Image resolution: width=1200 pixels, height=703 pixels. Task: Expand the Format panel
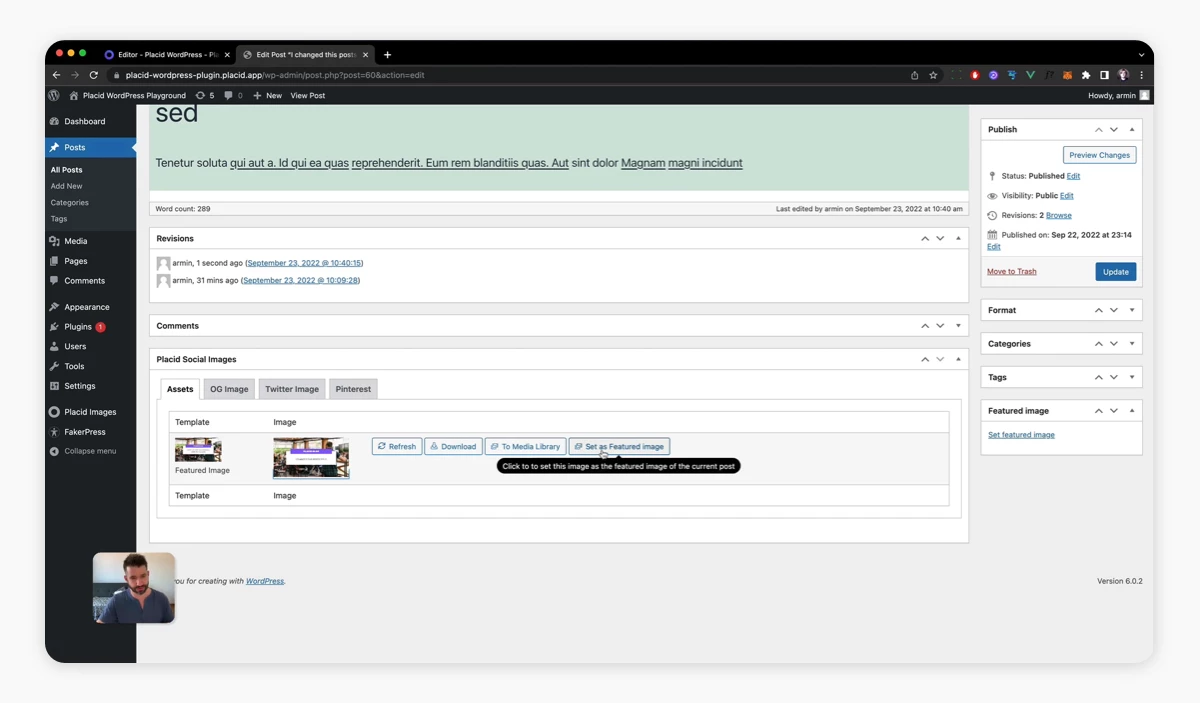pyautogui.click(x=1132, y=310)
